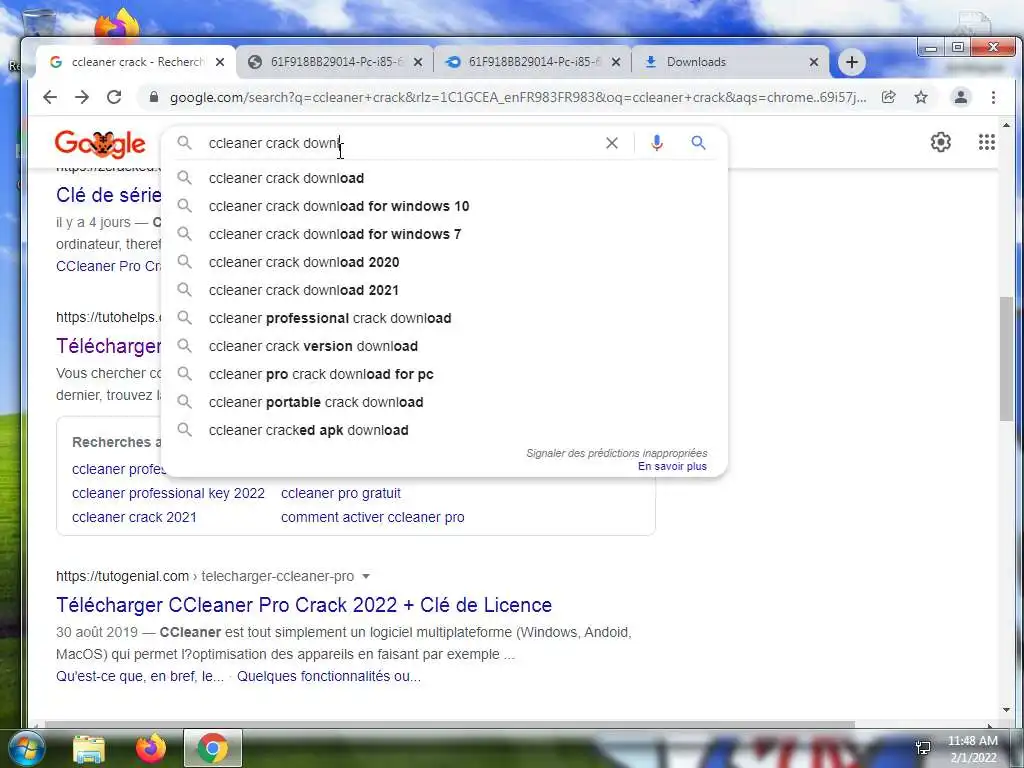1024x768 pixels.
Task: Choose suggestion 'ccleaner crack download 2020'
Action: pos(444,263)
